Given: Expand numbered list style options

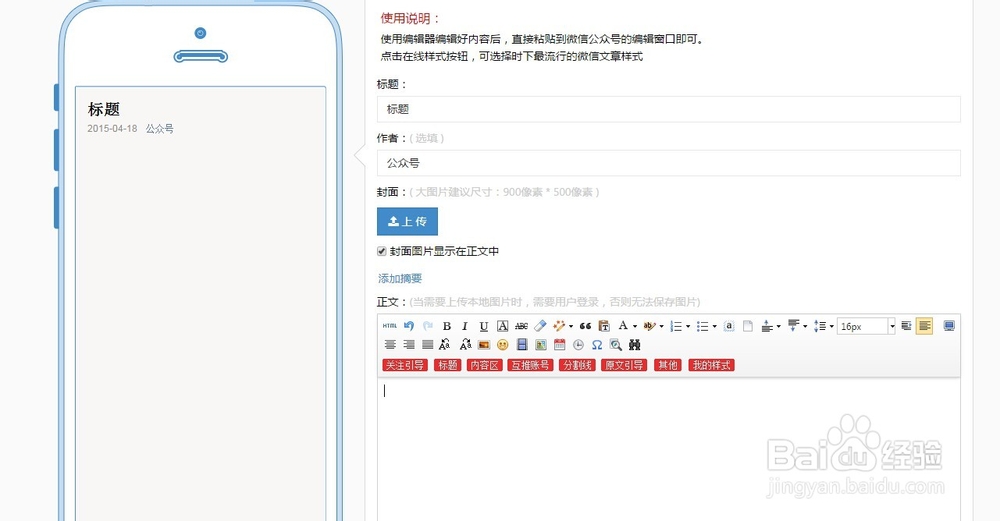Looking at the screenshot, I should pyautogui.click(x=688, y=326).
